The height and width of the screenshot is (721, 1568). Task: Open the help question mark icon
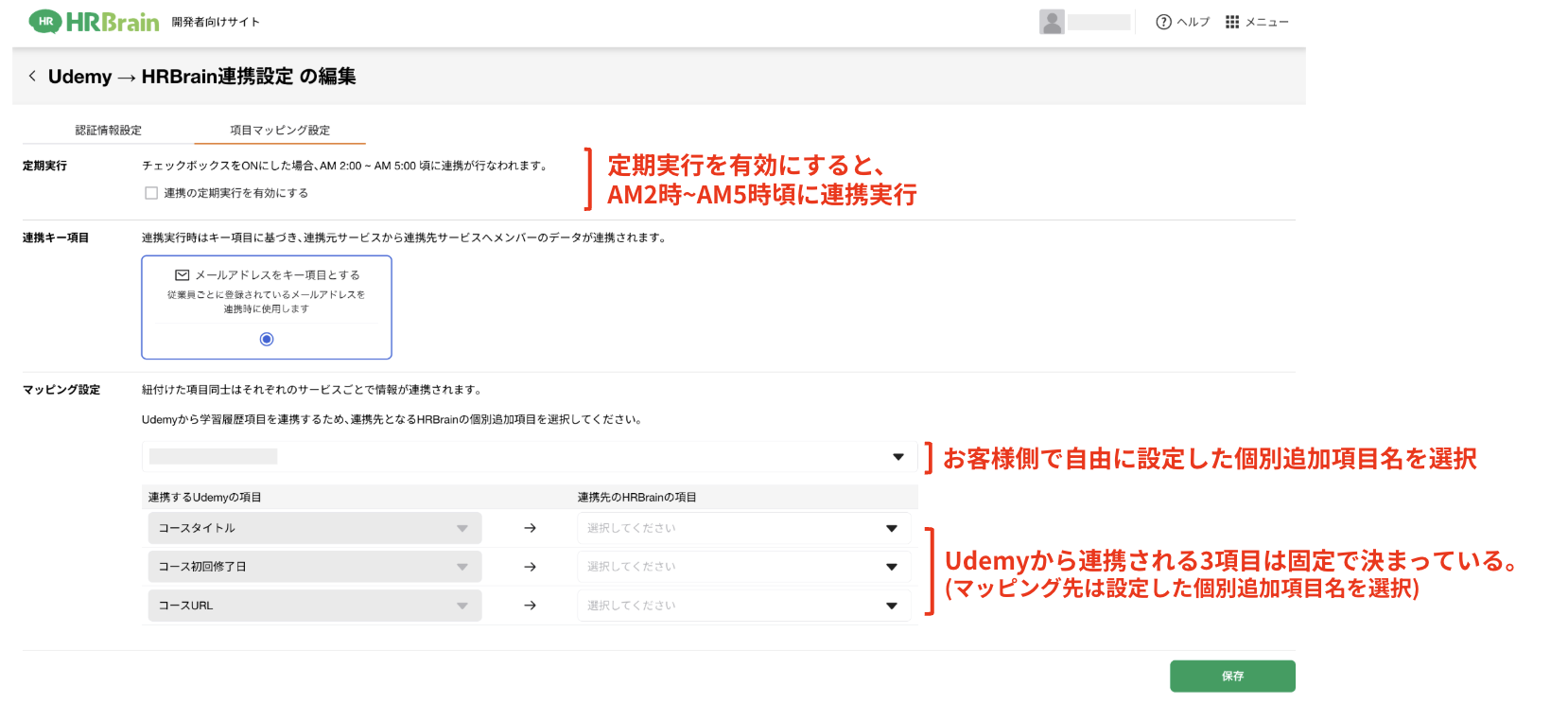(1163, 22)
